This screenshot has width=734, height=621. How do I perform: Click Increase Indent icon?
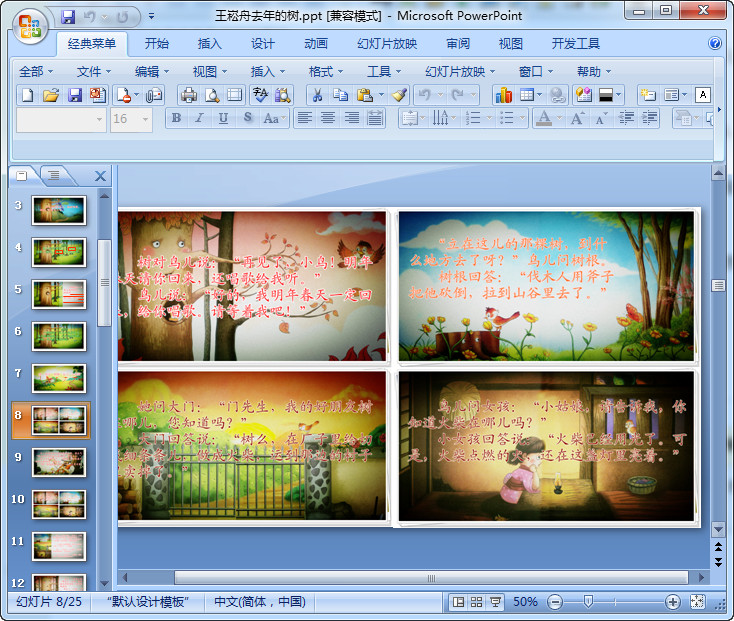coord(650,118)
